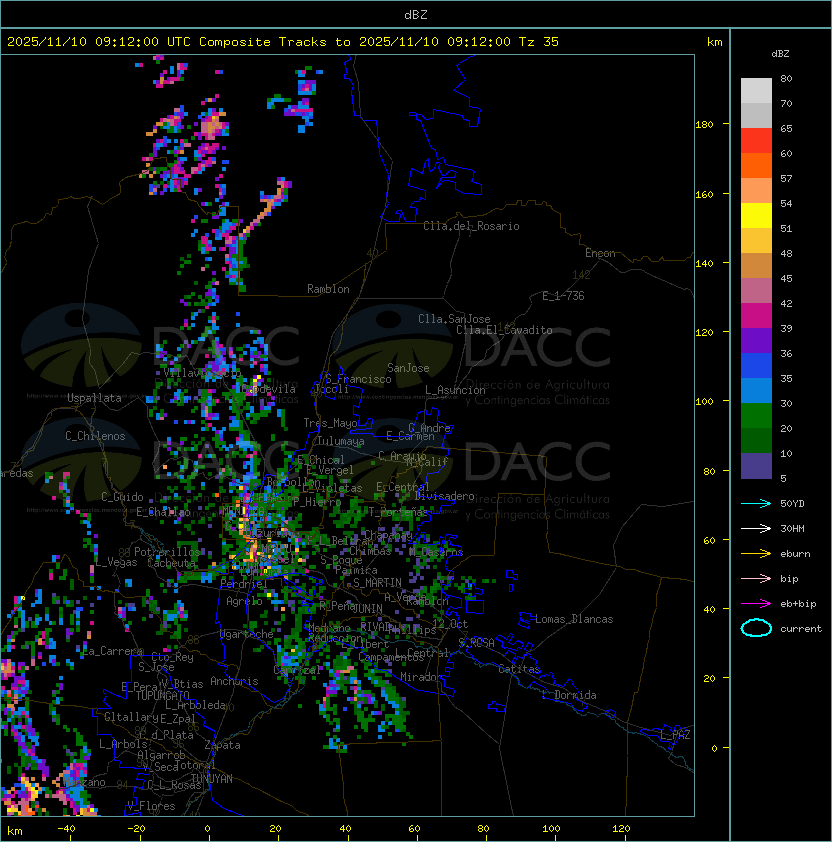Click the light blue 30–35 dBZ swatch
The image size is (832, 842).
click(756, 391)
